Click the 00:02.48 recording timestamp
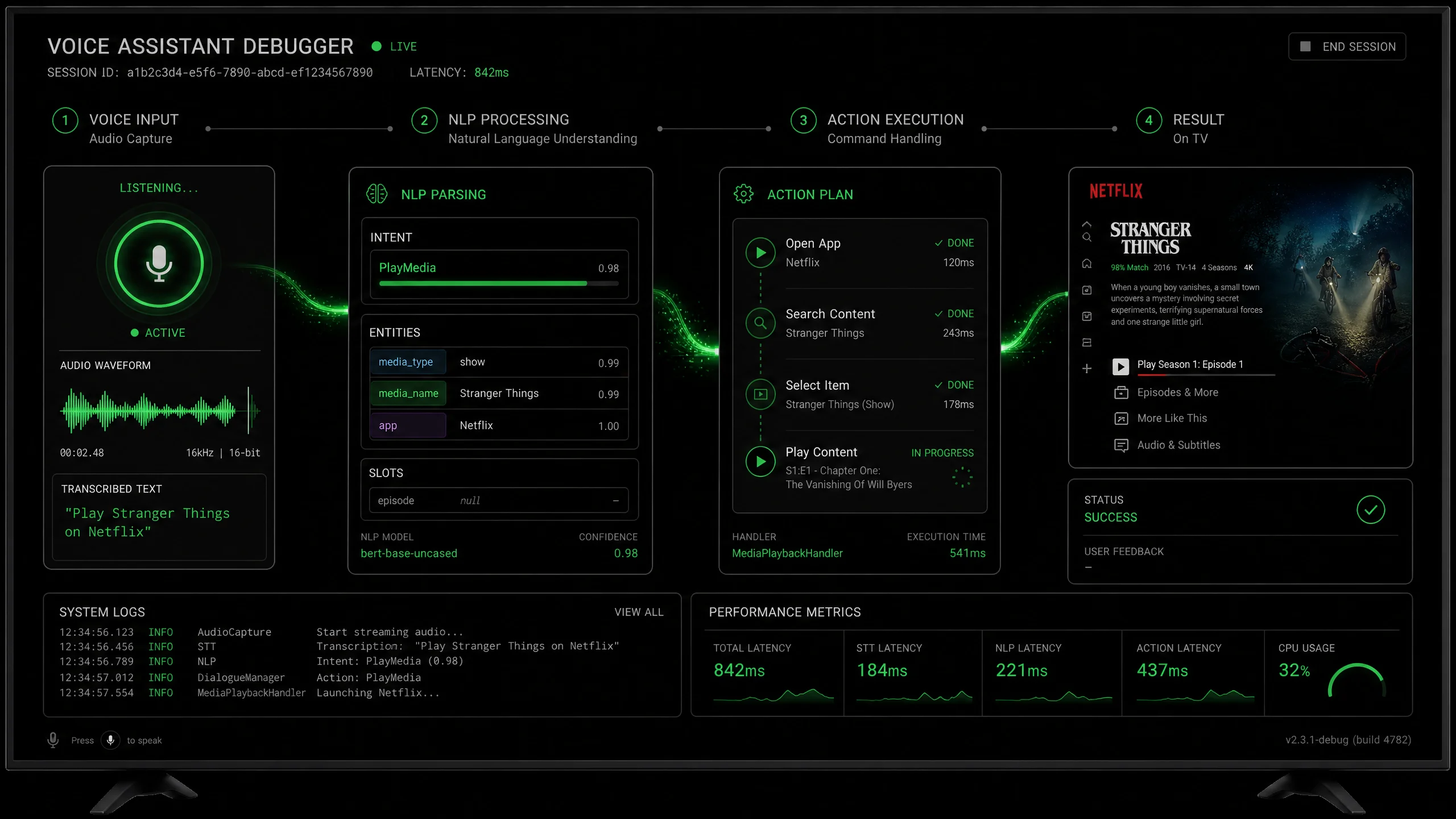Viewport: 1456px width, 819px height. 82,453
